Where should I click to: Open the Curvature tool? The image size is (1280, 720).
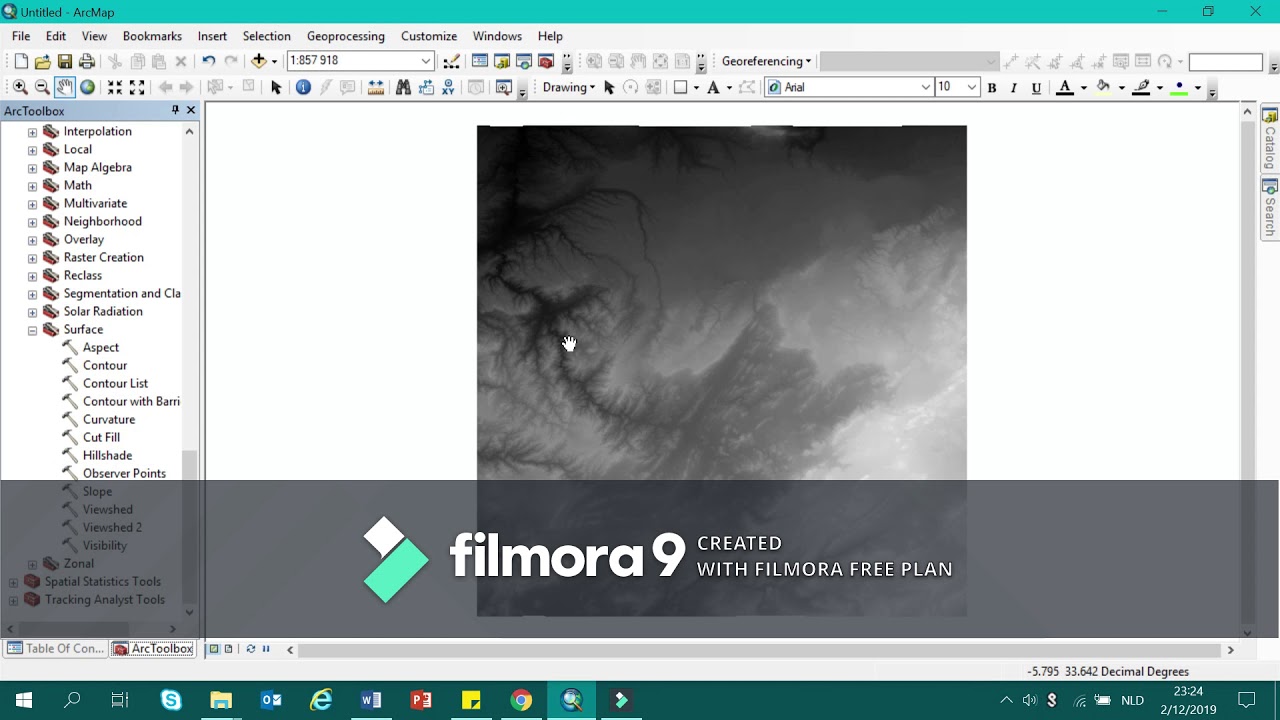pos(109,420)
